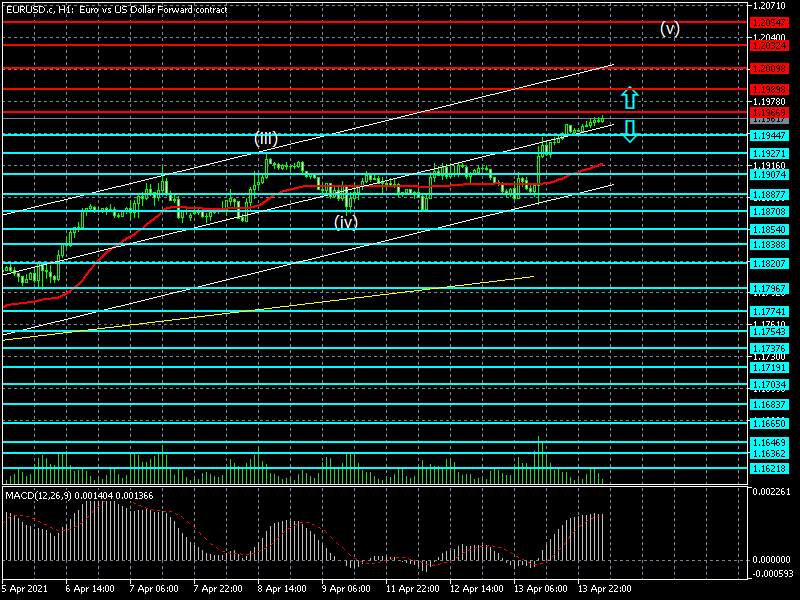Viewport: 800px width, 600px height.
Task: Click the cyan 1.18207 price label
Action: point(769,263)
